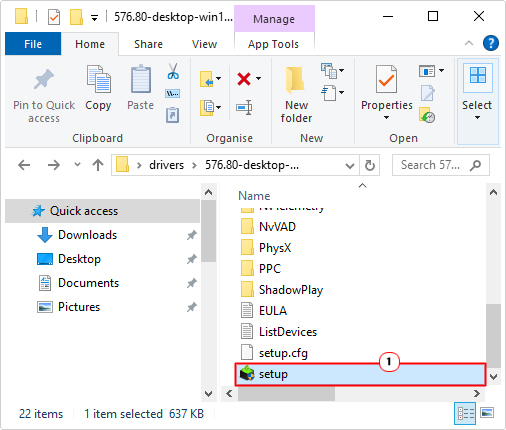Click 576.80-desktop breadcrumb segment
506x430 pixels.
point(252,165)
